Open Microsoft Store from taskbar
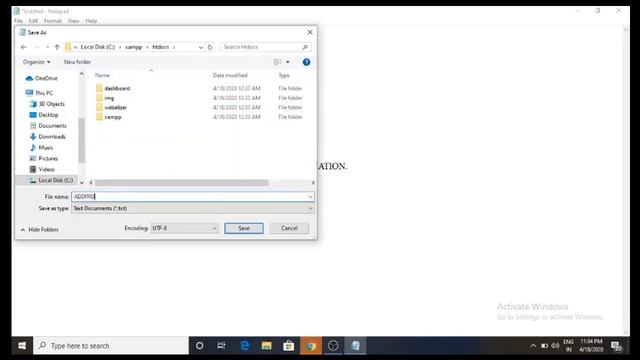The image size is (640, 360). pos(289,346)
